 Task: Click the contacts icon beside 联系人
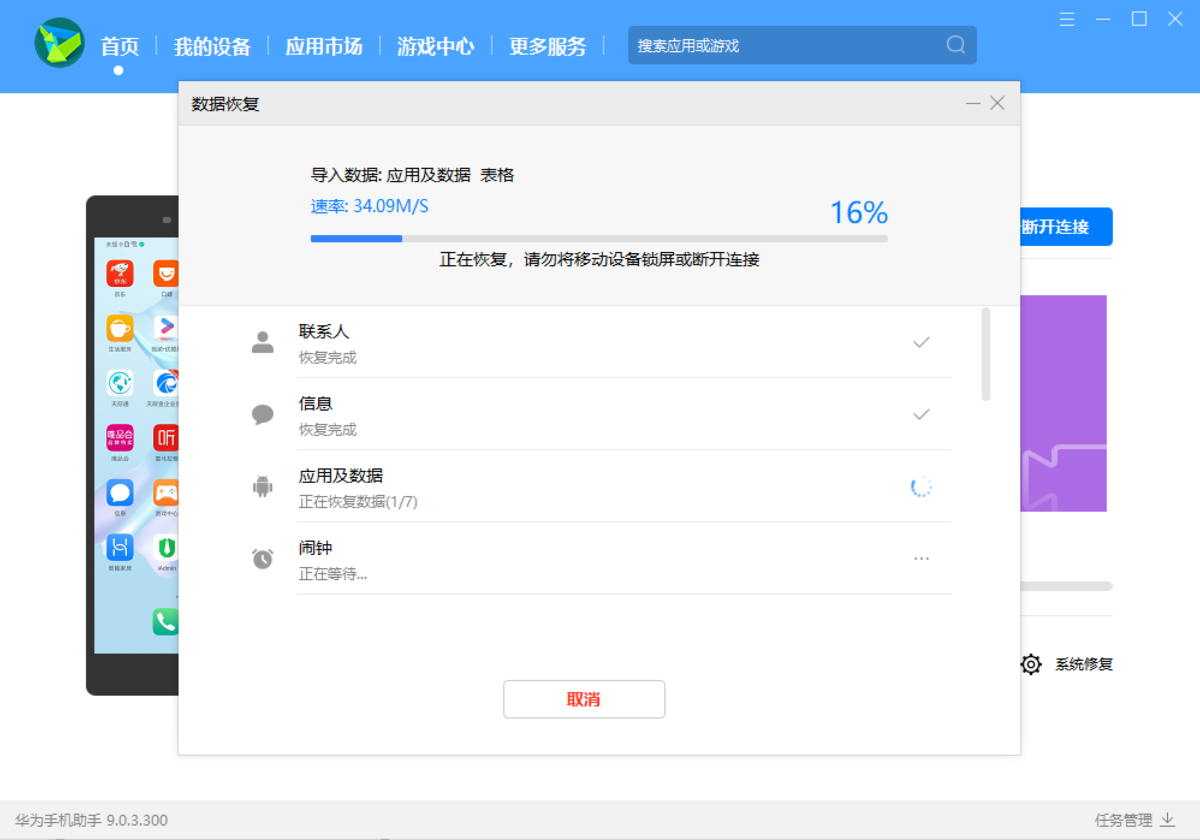coord(262,343)
